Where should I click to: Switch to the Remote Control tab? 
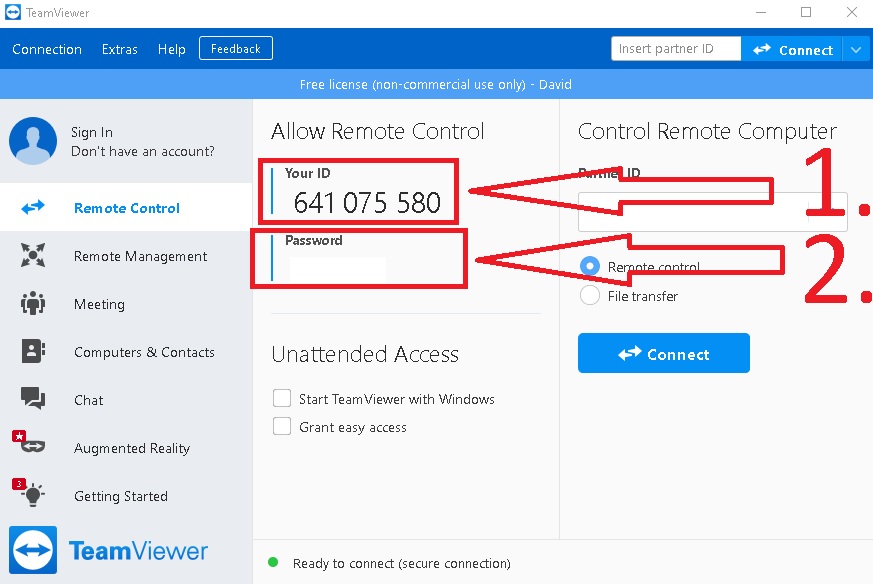tap(126, 208)
